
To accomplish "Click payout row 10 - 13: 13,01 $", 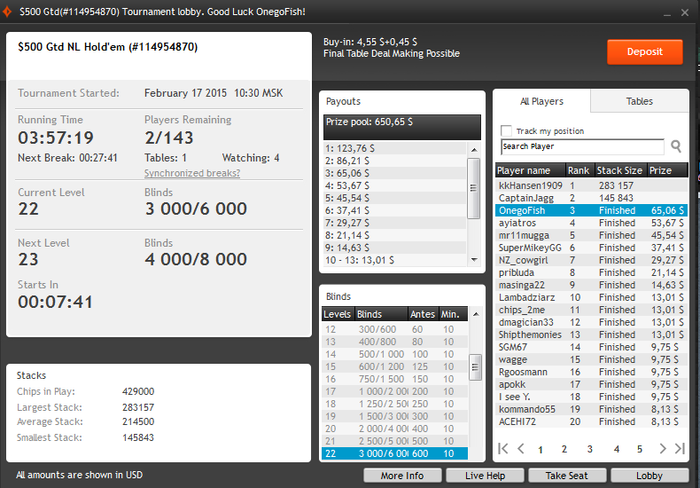I will coord(395,260).
